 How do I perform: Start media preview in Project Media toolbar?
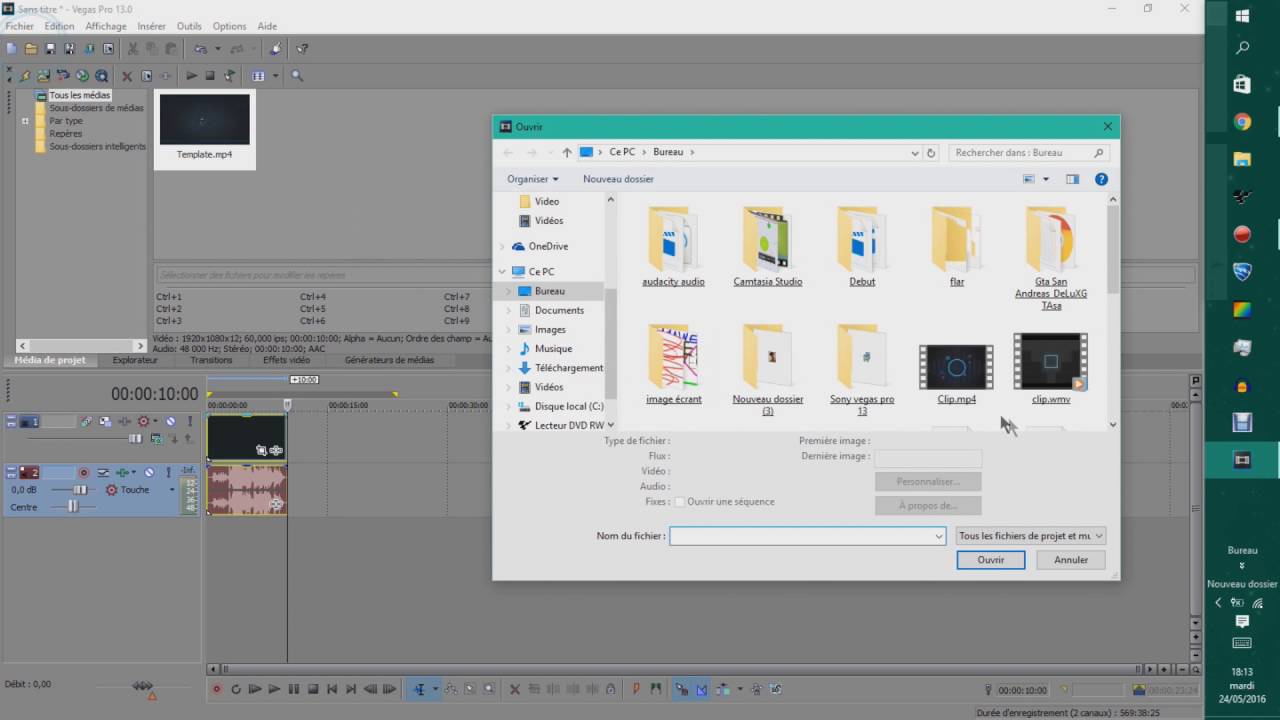tap(191, 75)
